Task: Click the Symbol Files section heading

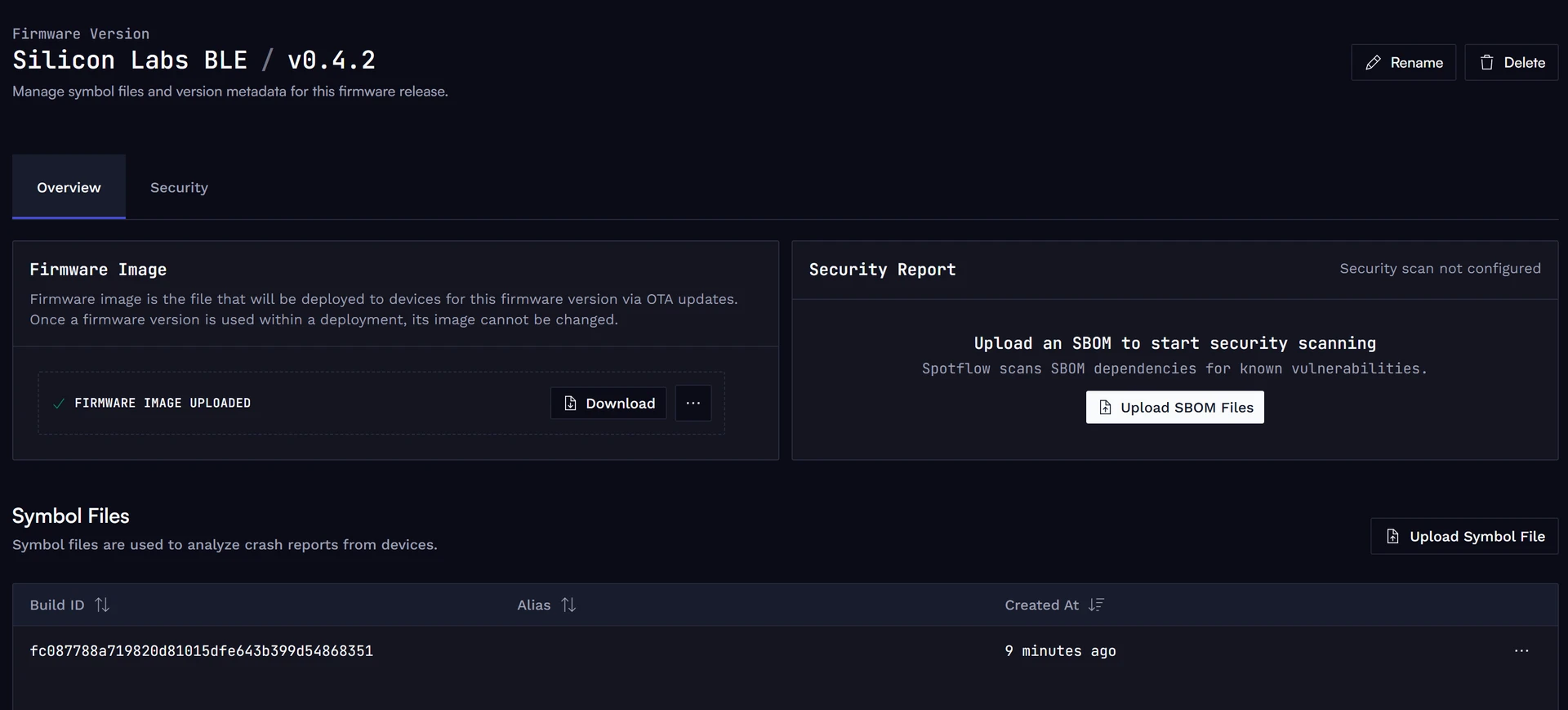Action: (x=70, y=516)
